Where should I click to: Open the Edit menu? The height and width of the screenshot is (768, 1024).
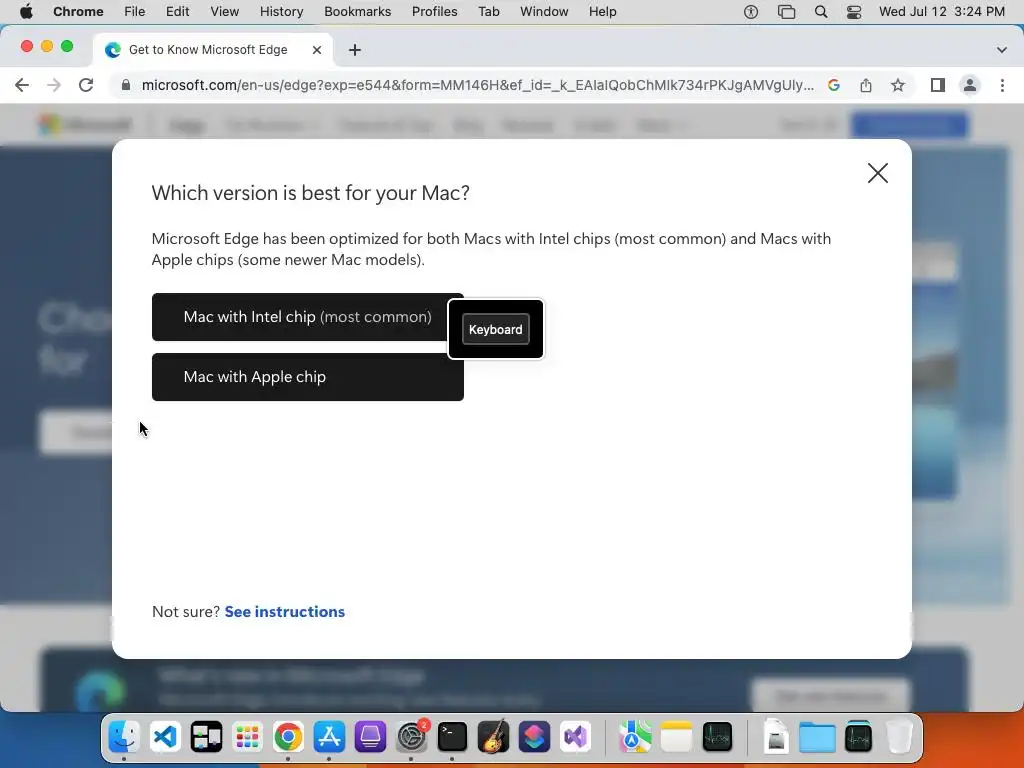point(177,12)
